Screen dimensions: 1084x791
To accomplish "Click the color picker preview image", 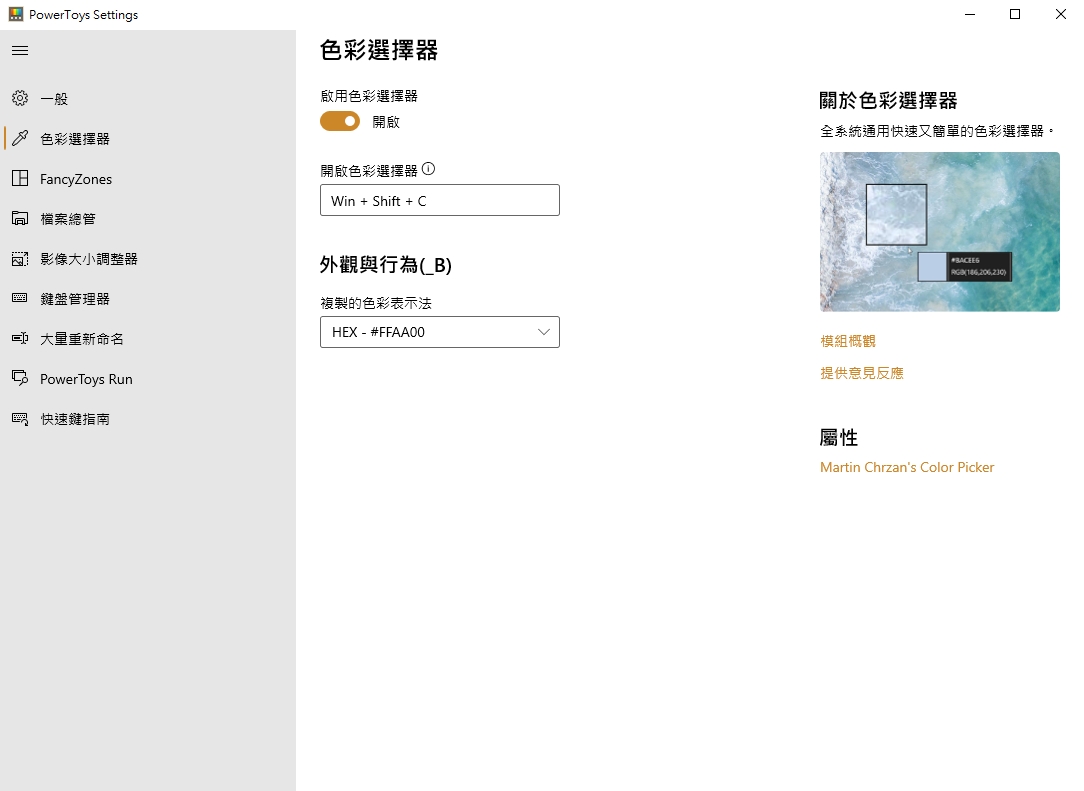I will pyautogui.click(x=940, y=232).
